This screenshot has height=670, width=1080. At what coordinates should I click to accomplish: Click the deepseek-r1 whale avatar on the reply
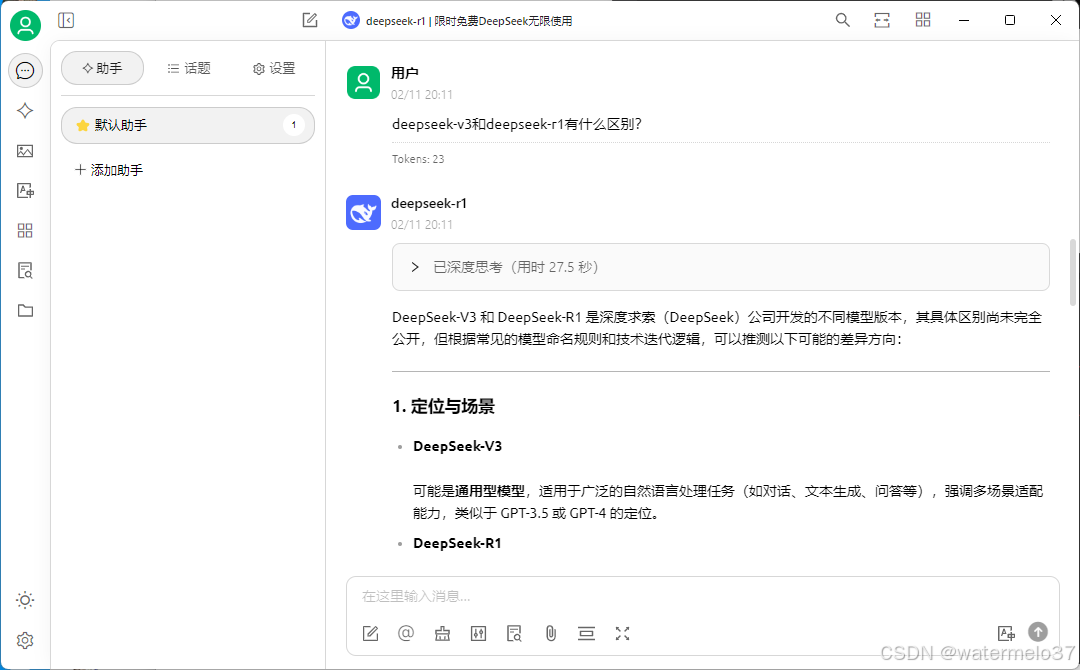pyautogui.click(x=363, y=212)
